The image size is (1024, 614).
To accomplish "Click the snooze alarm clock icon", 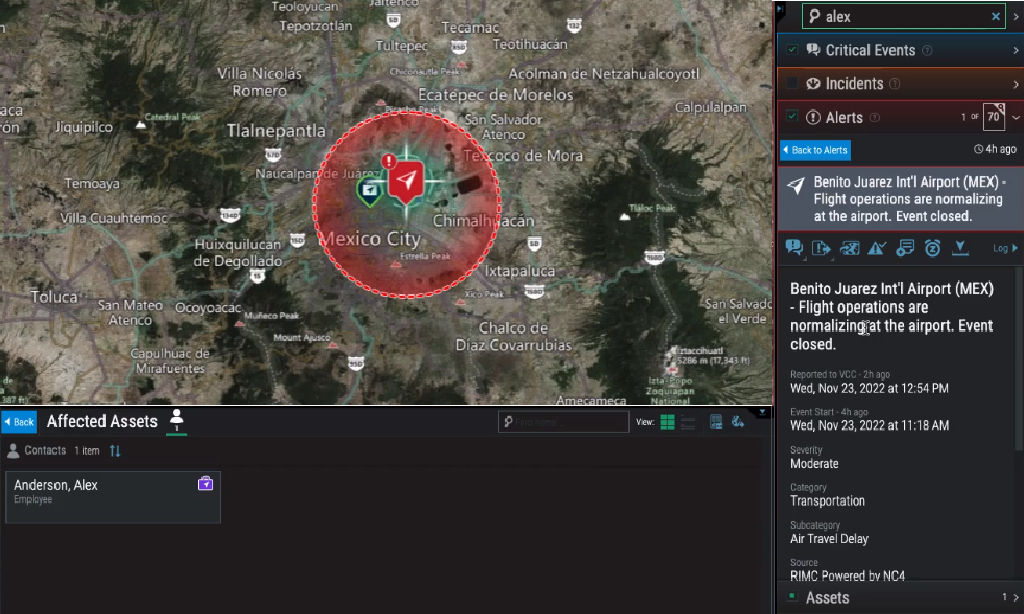I will (932, 248).
